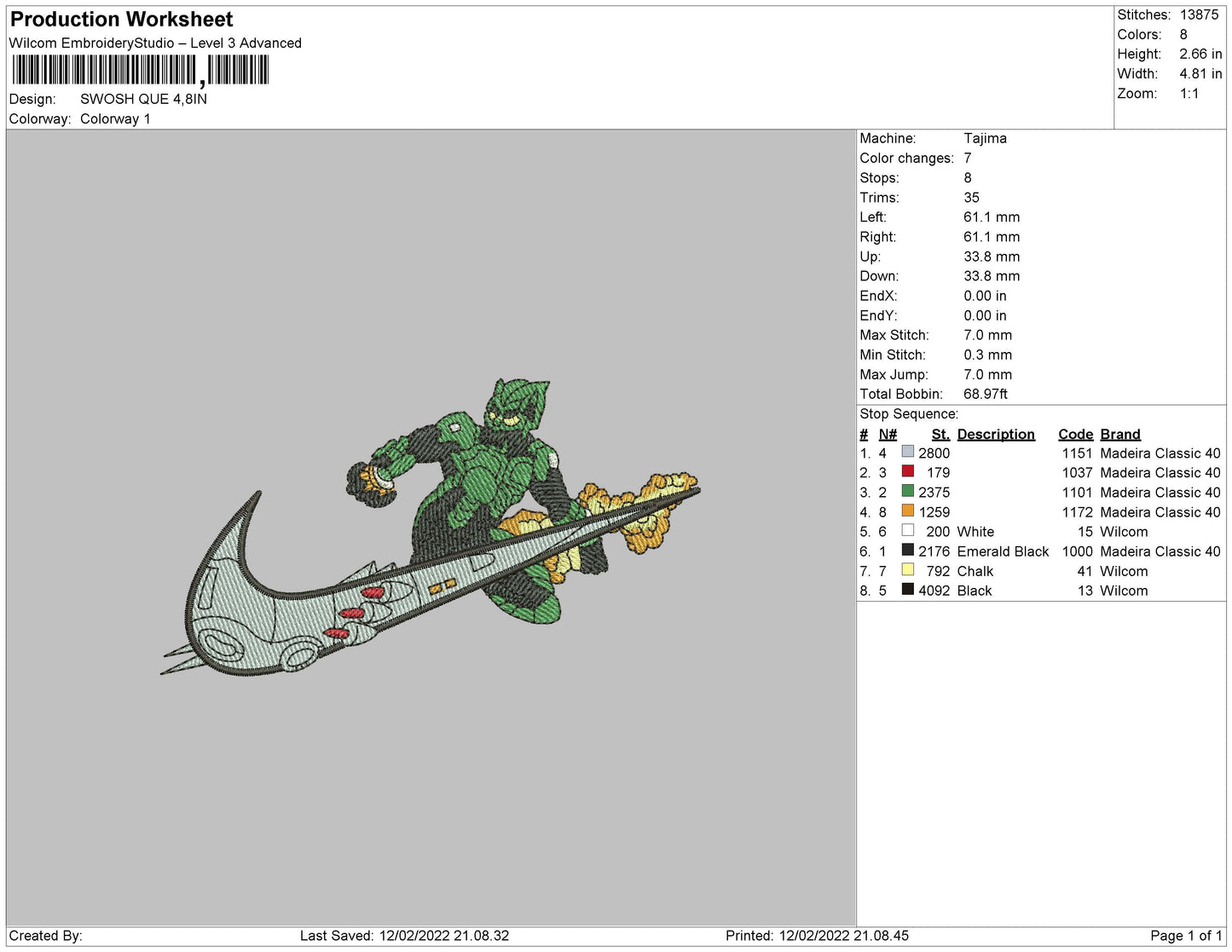Select the white color swatch in row 5

pos(907,530)
